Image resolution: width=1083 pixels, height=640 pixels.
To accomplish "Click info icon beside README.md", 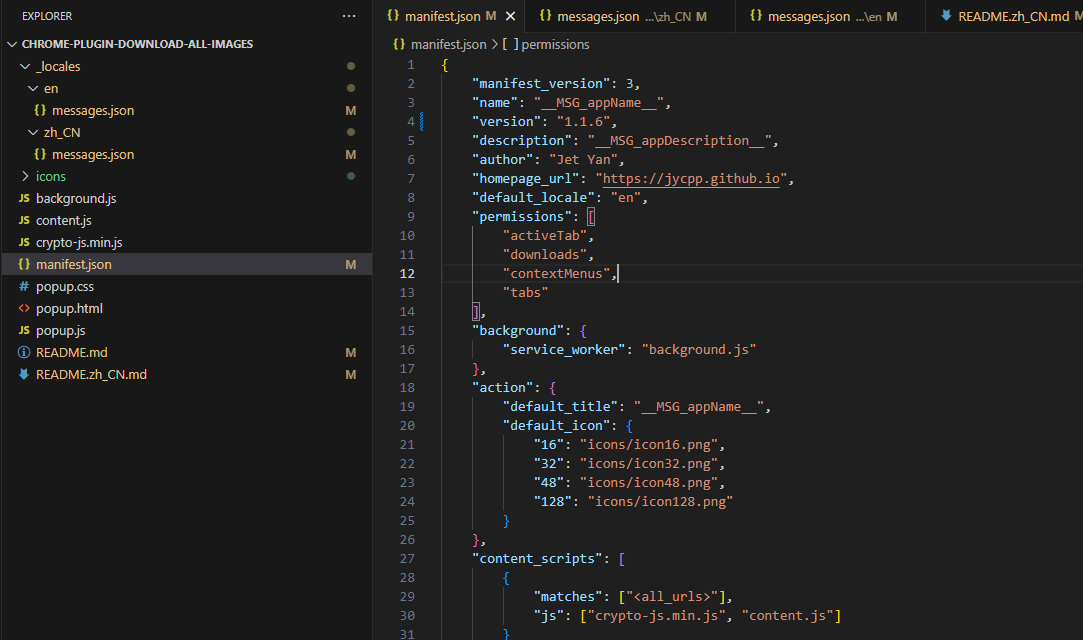I will [24, 353].
